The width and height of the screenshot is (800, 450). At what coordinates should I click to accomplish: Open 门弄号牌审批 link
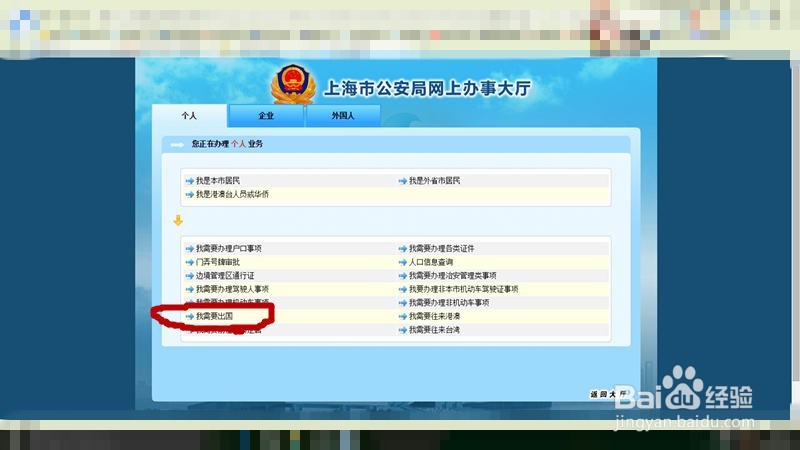coord(218,262)
